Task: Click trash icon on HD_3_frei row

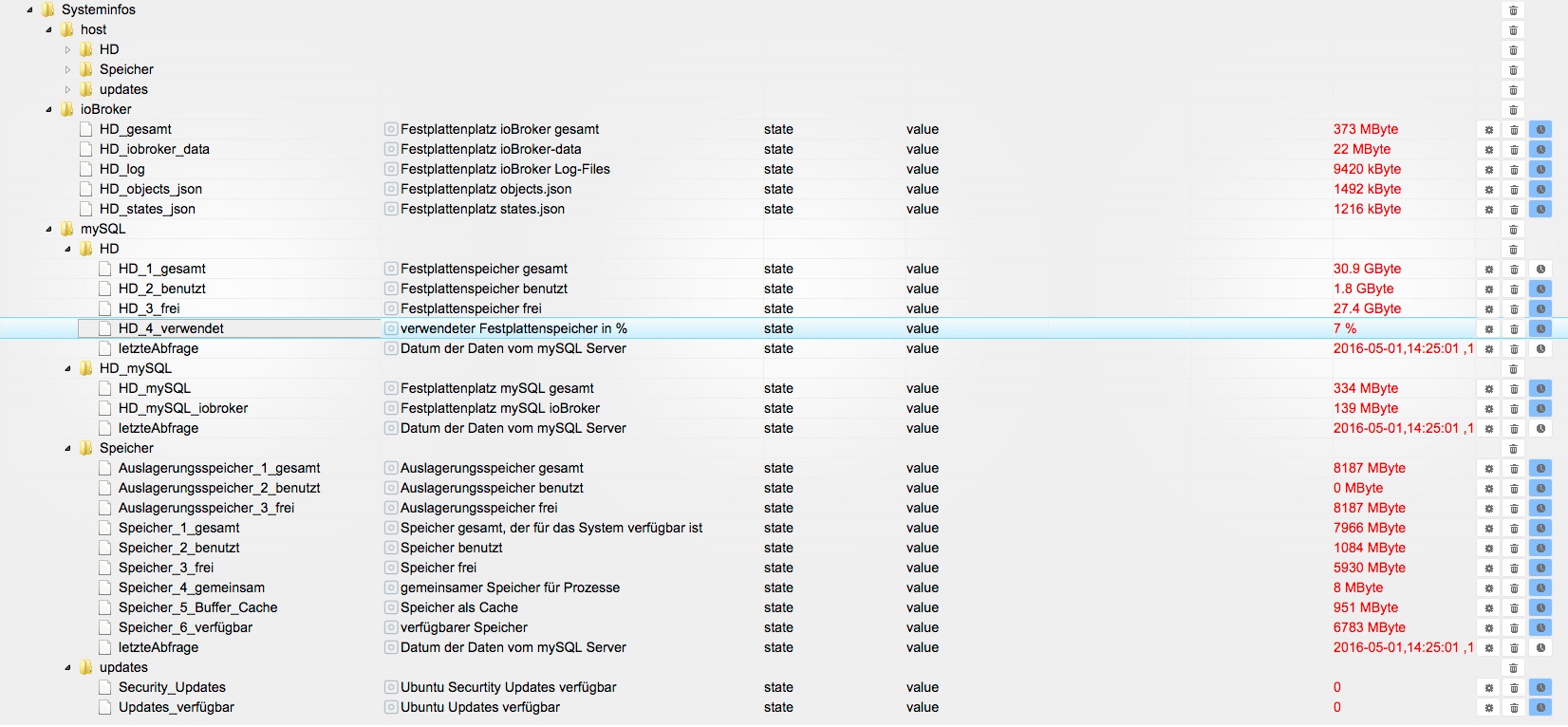Action: point(1515,309)
